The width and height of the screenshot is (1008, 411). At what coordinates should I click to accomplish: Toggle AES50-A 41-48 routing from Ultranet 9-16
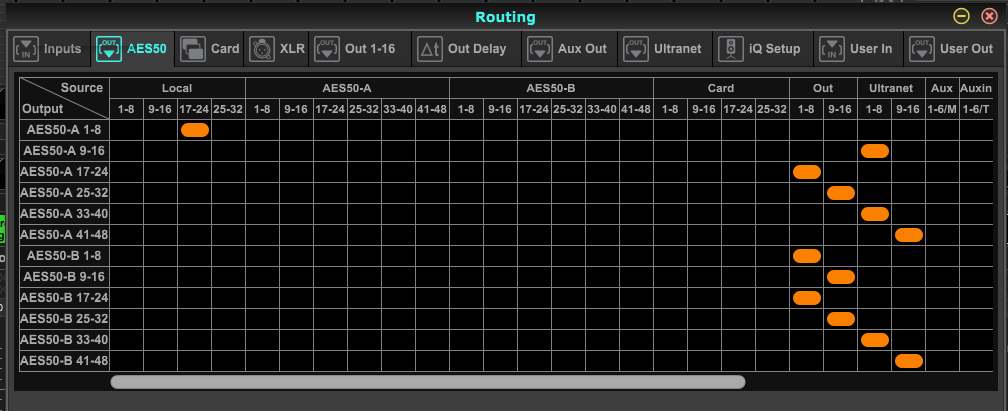[x=909, y=235]
